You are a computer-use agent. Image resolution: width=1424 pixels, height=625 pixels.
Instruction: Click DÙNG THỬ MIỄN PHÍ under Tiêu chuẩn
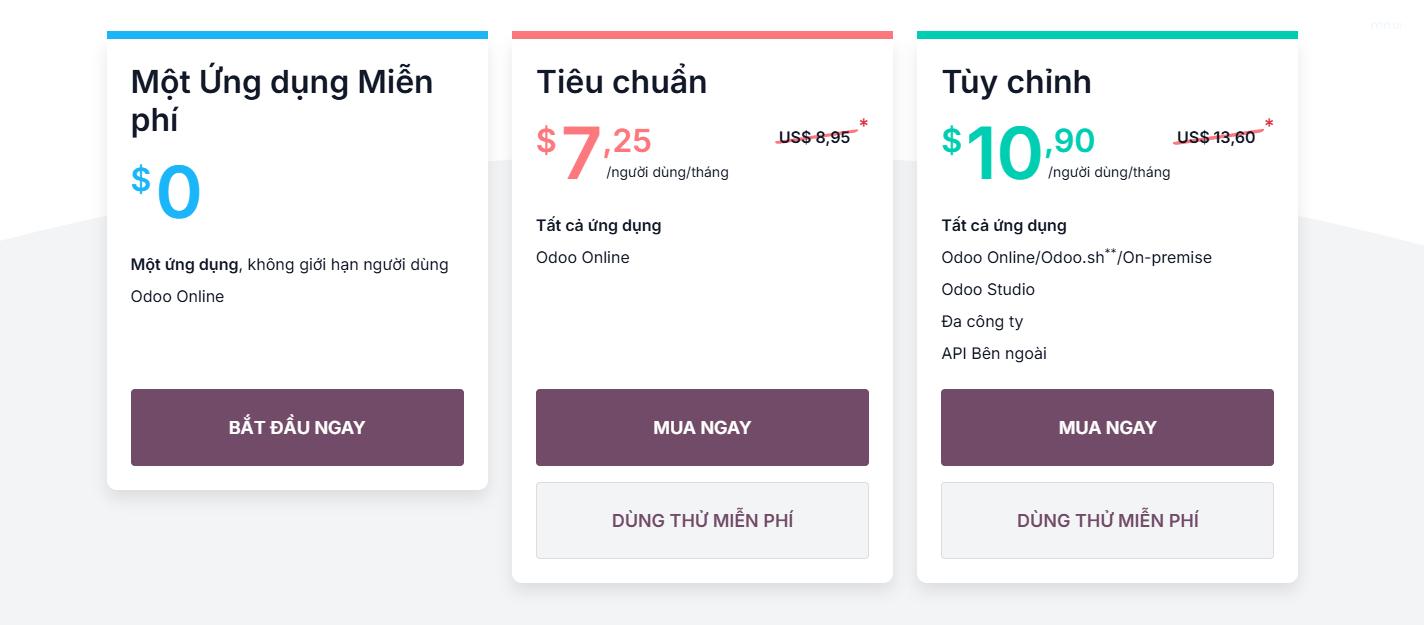(702, 520)
